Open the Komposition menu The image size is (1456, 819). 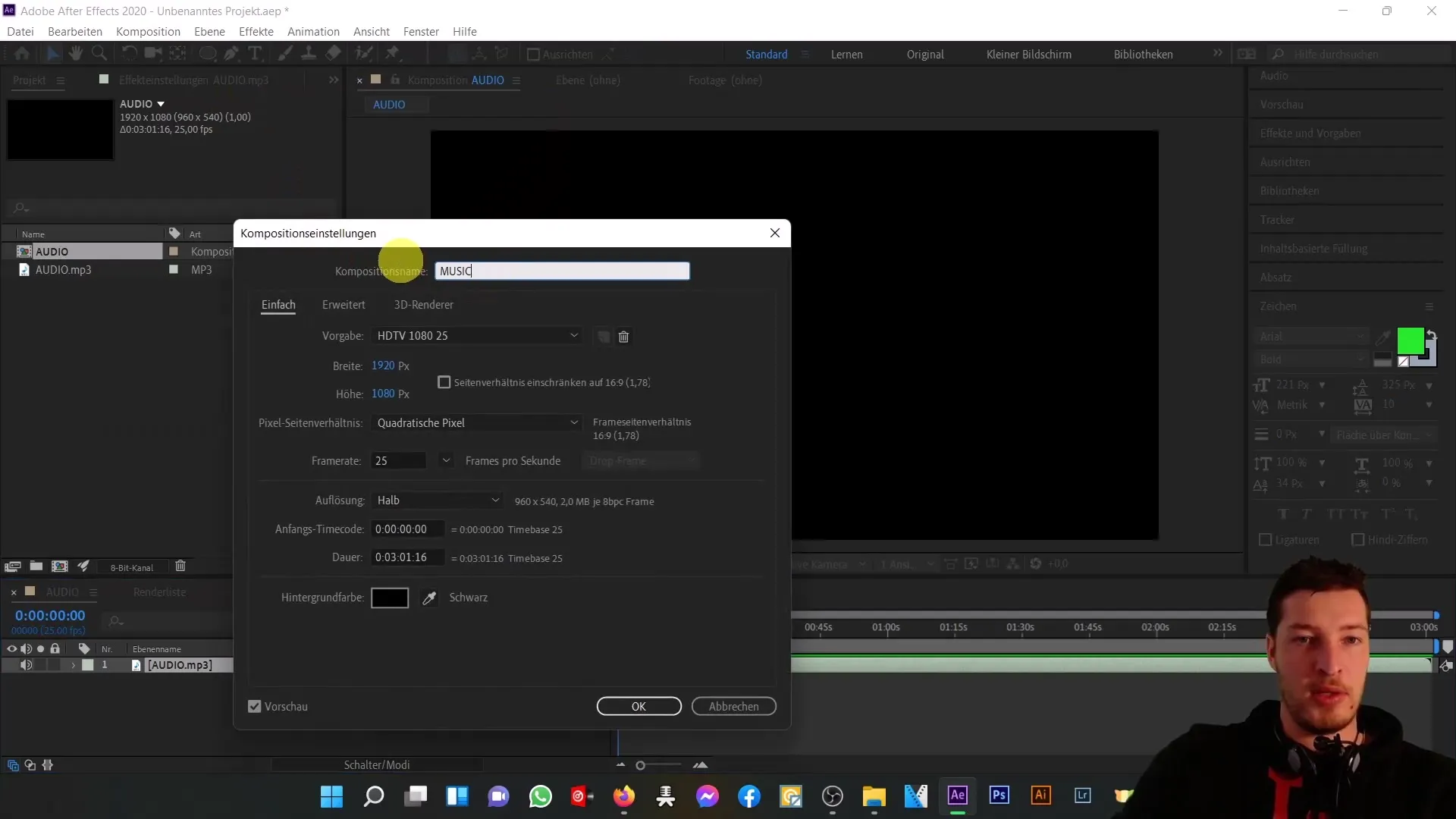coord(148,32)
